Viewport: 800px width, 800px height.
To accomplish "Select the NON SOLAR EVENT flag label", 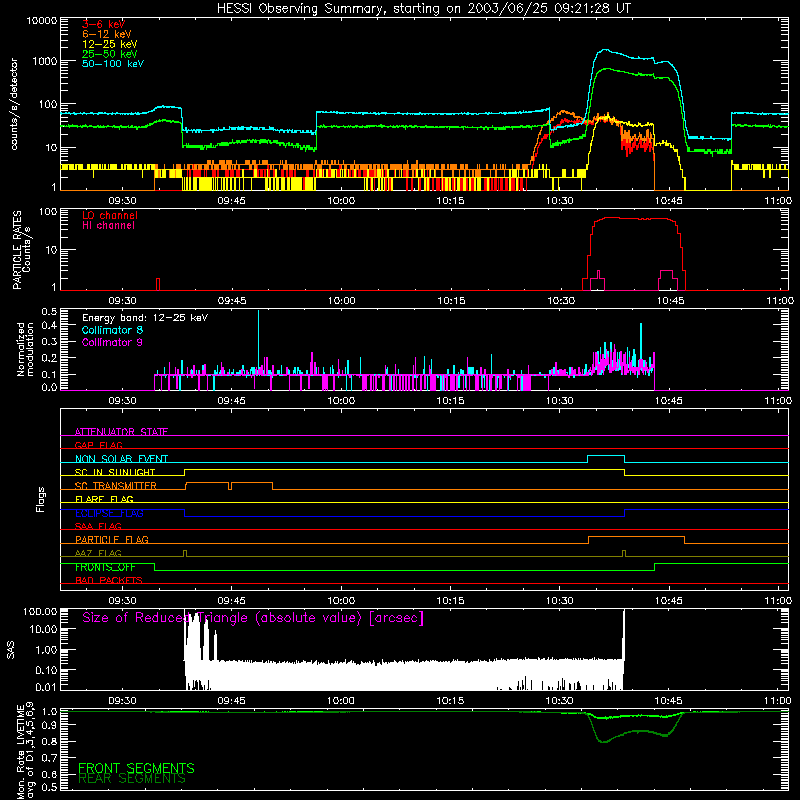I will click(121, 459).
